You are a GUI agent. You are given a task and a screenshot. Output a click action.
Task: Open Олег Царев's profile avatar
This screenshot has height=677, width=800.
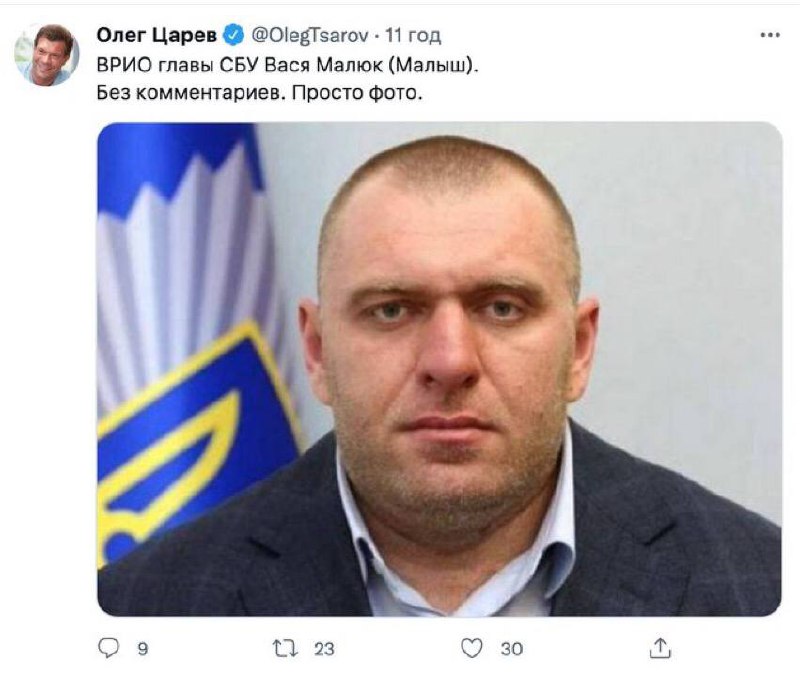46,55
